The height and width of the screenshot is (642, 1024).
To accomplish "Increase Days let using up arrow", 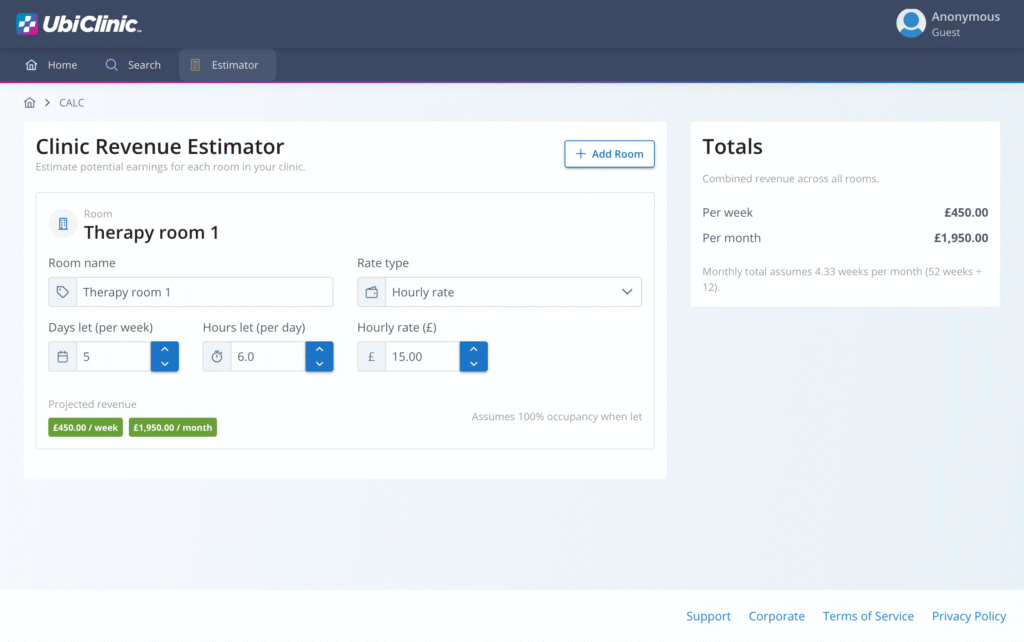I will (x=165, y=349).
